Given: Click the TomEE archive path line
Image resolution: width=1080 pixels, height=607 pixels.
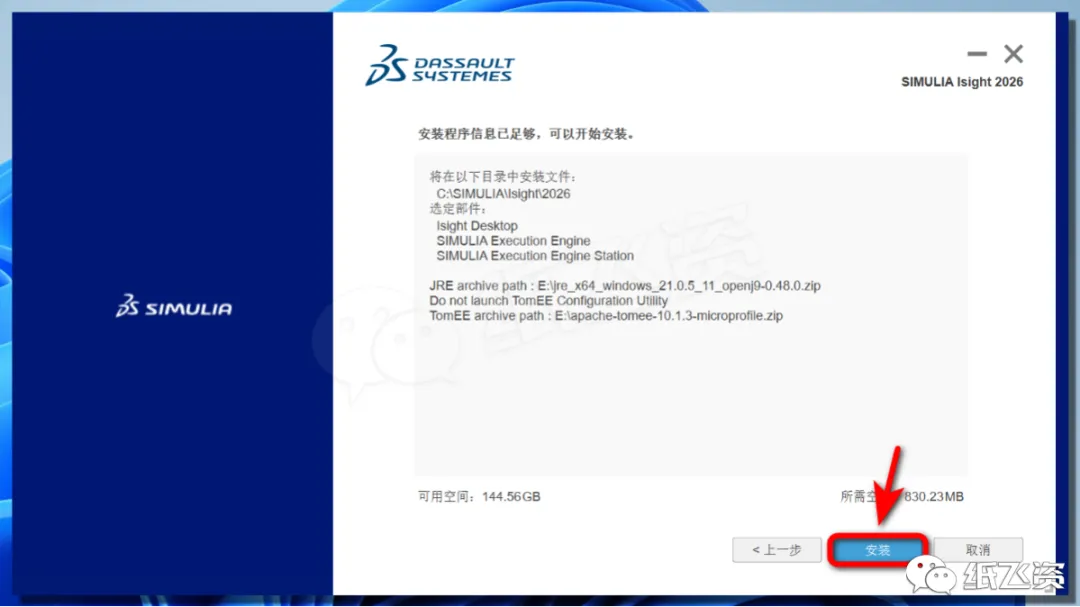Looking at the screenshot, I should [606, 316].
